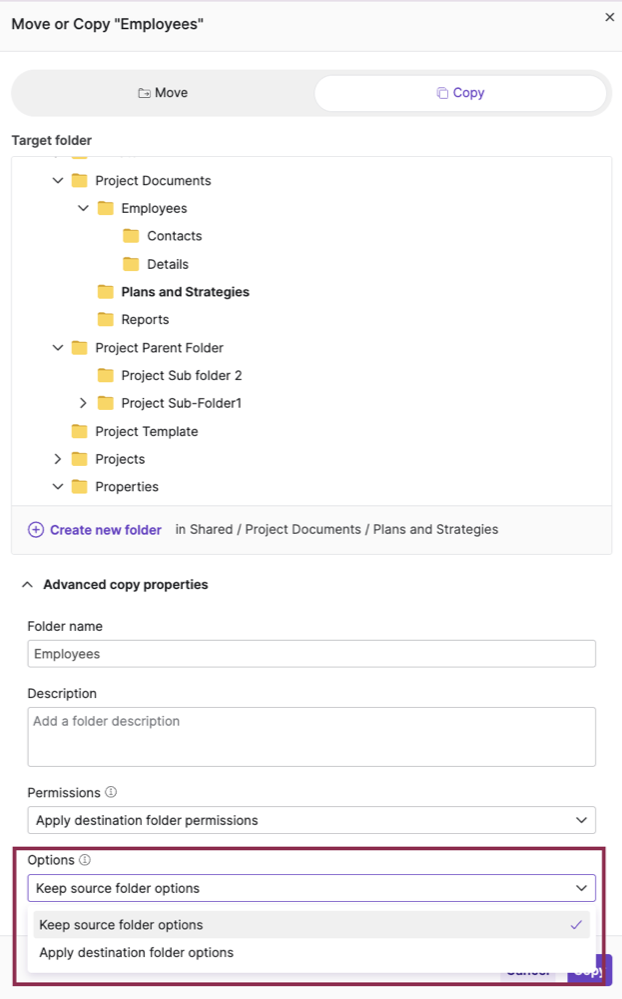Click the folder icon next to Plans and Strategies
622x999 pixels.
click(x=106, y=292)
